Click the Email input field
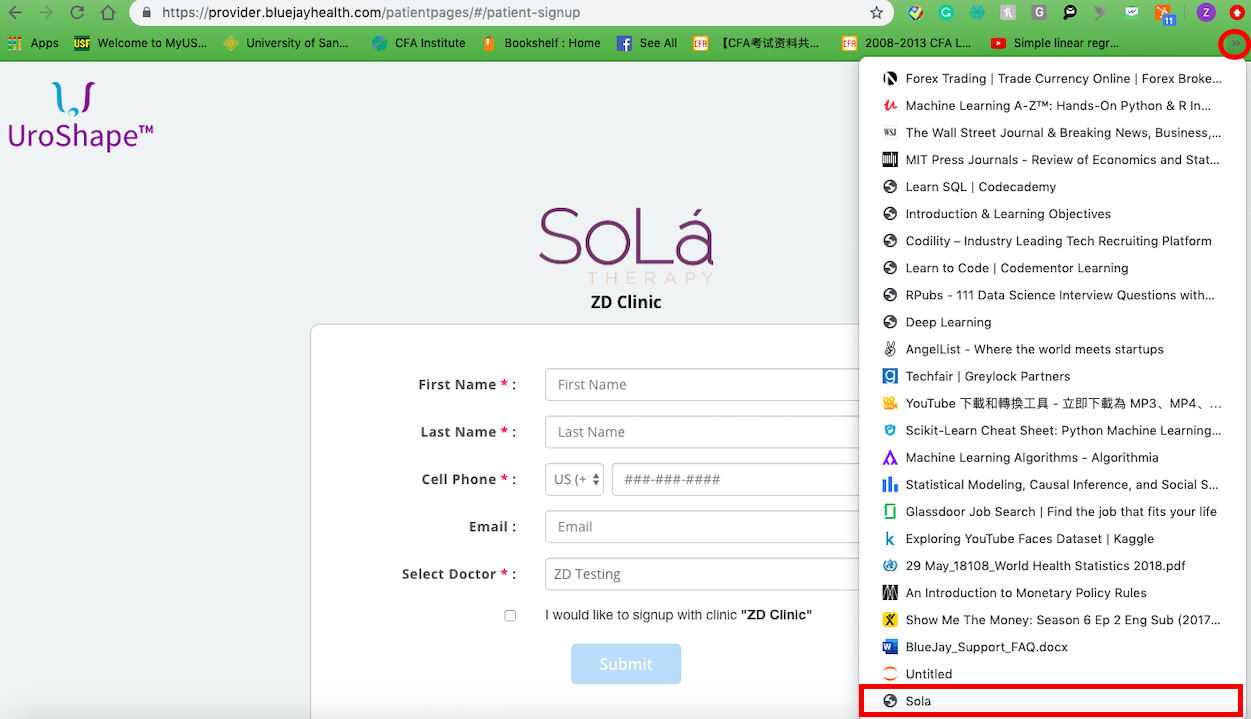Screen dimensions: 1251x719 pyautogui.click(x=701, y=527)
